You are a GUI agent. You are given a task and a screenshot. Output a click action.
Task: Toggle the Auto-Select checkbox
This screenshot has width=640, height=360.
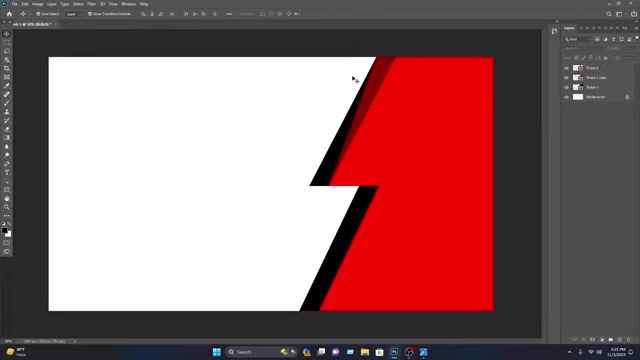(38, 14)
